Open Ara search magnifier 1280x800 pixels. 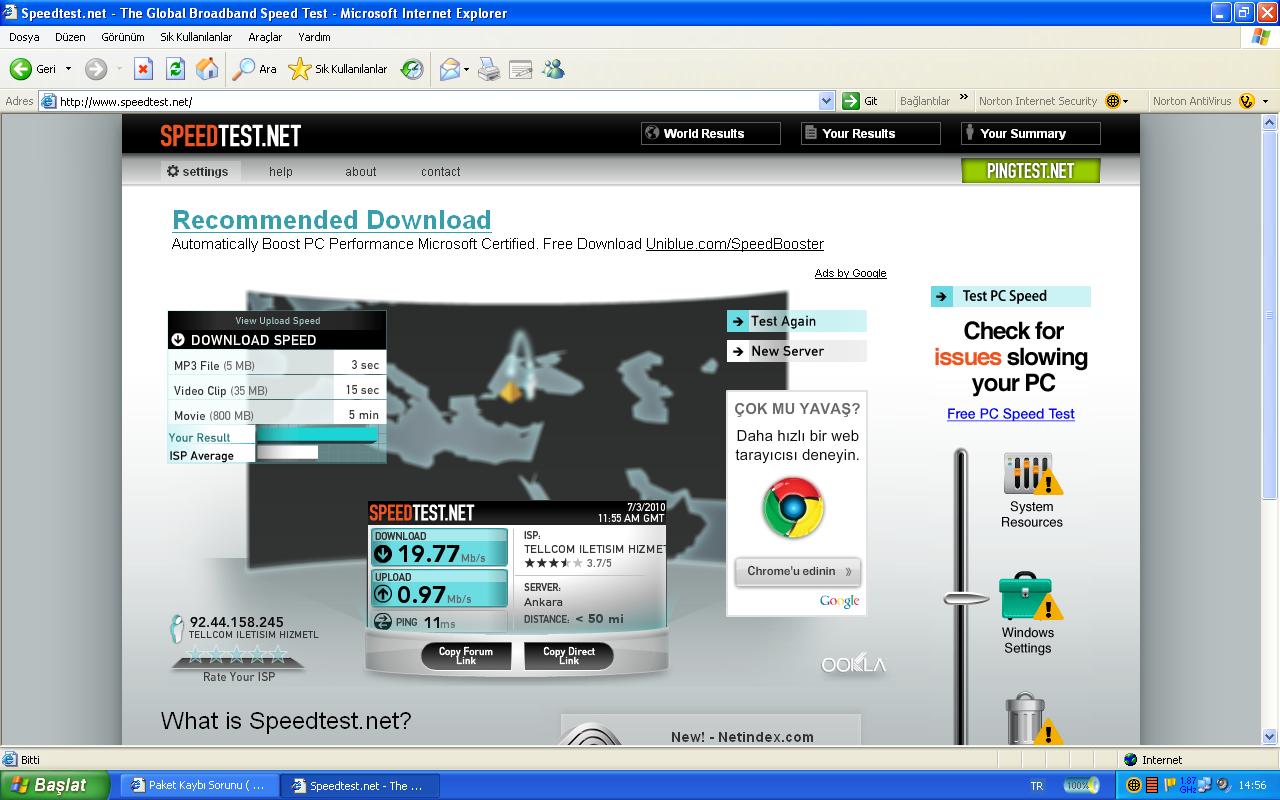[254, 69]
